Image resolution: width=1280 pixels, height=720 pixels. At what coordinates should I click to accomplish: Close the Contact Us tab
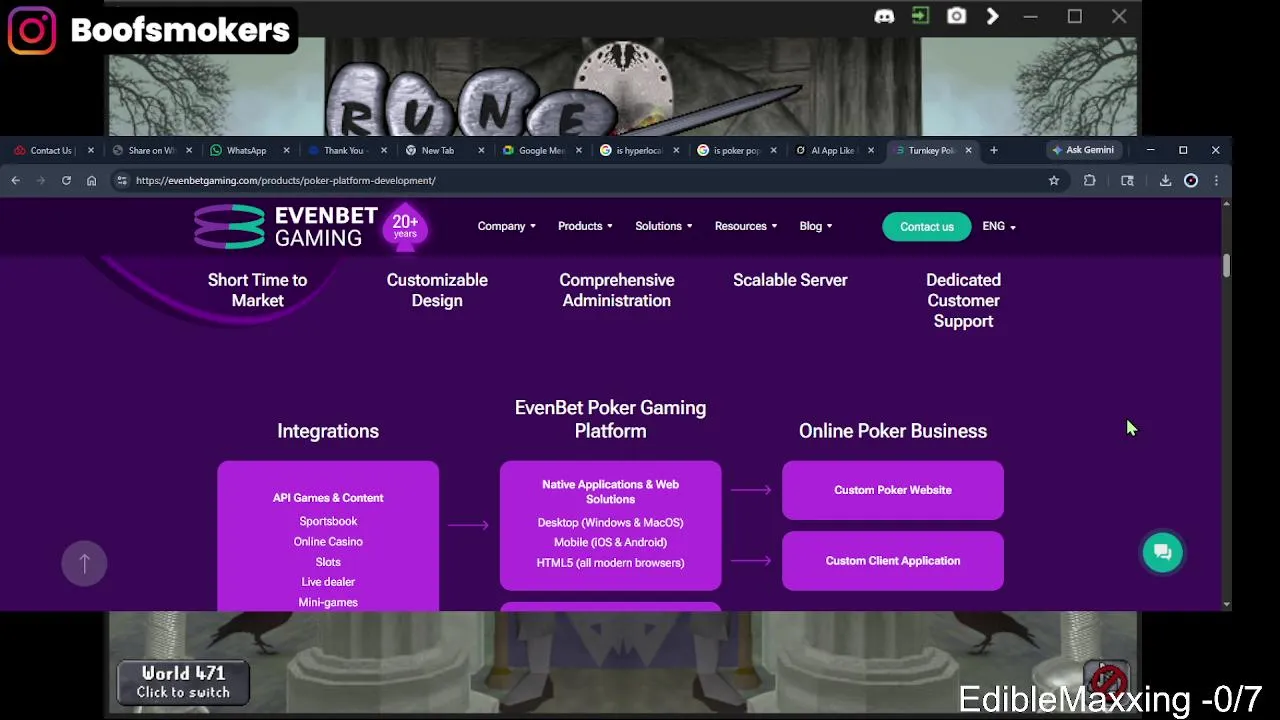(90, 150)
